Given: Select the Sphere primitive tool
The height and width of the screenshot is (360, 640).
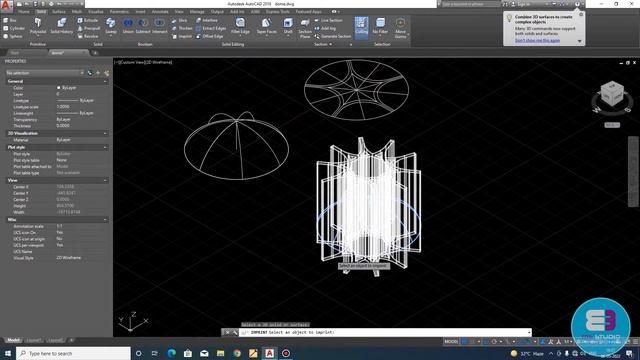Looking at the screenshot, I should (x=13, y=36).
